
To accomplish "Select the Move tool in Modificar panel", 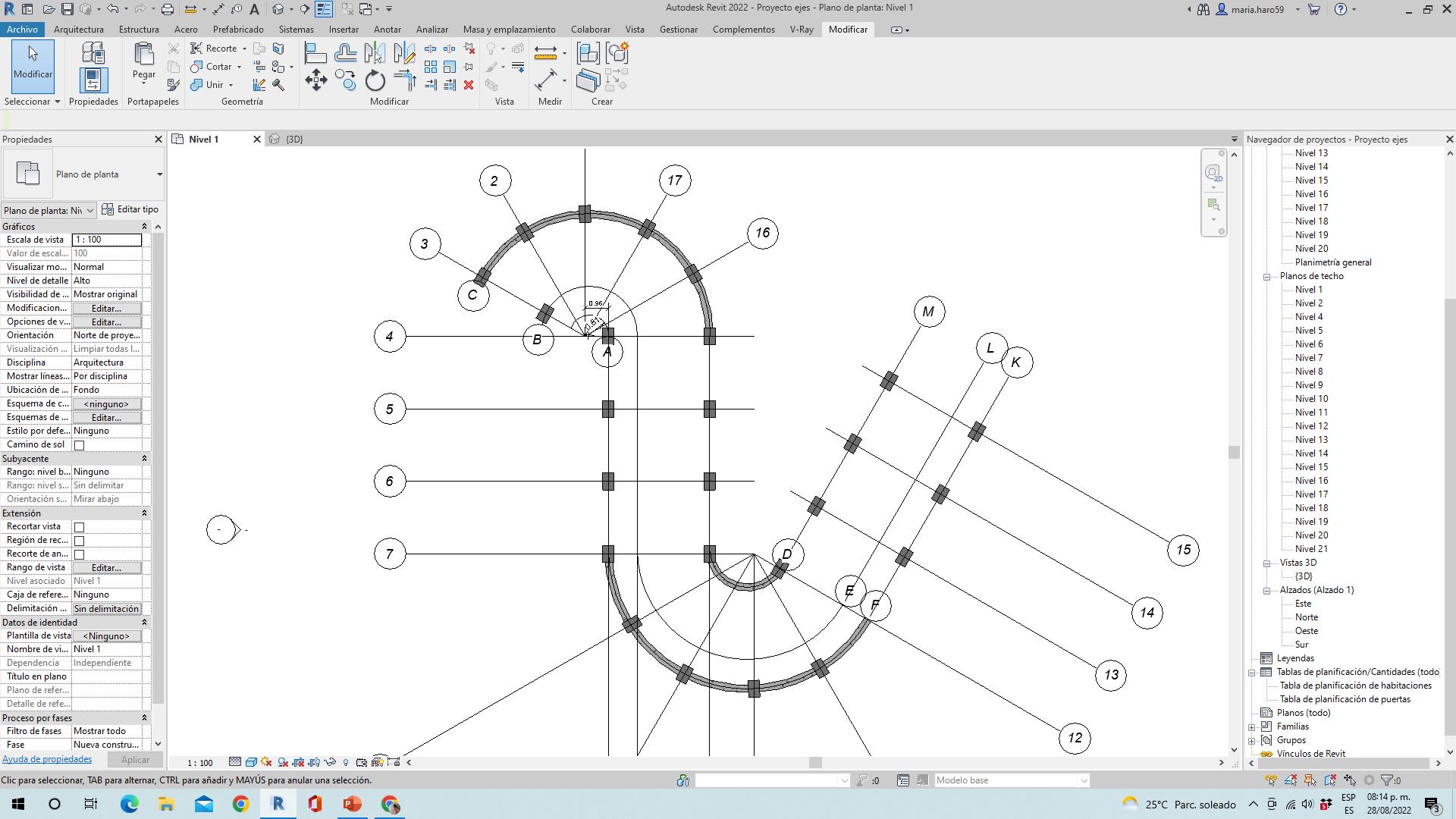I will pos(316,80).
